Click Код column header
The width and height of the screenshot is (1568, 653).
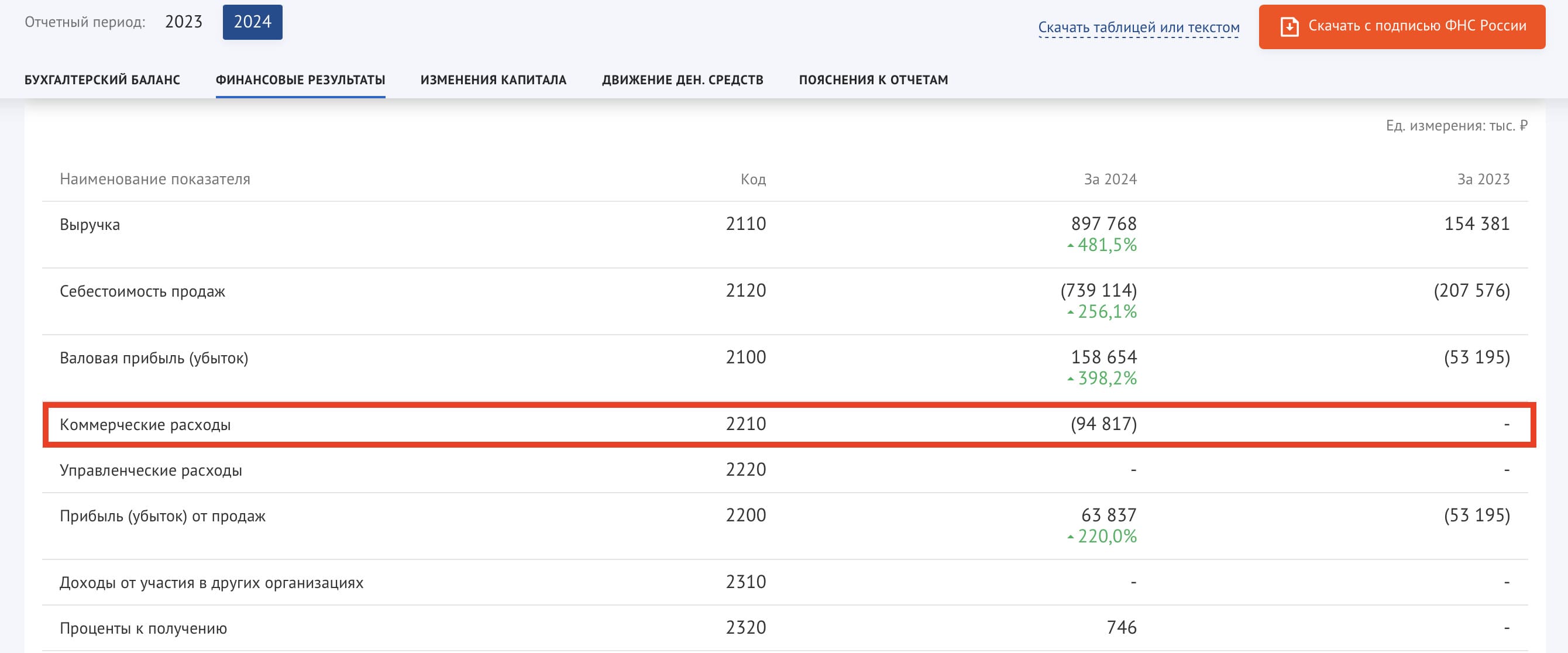coord(754,179)
